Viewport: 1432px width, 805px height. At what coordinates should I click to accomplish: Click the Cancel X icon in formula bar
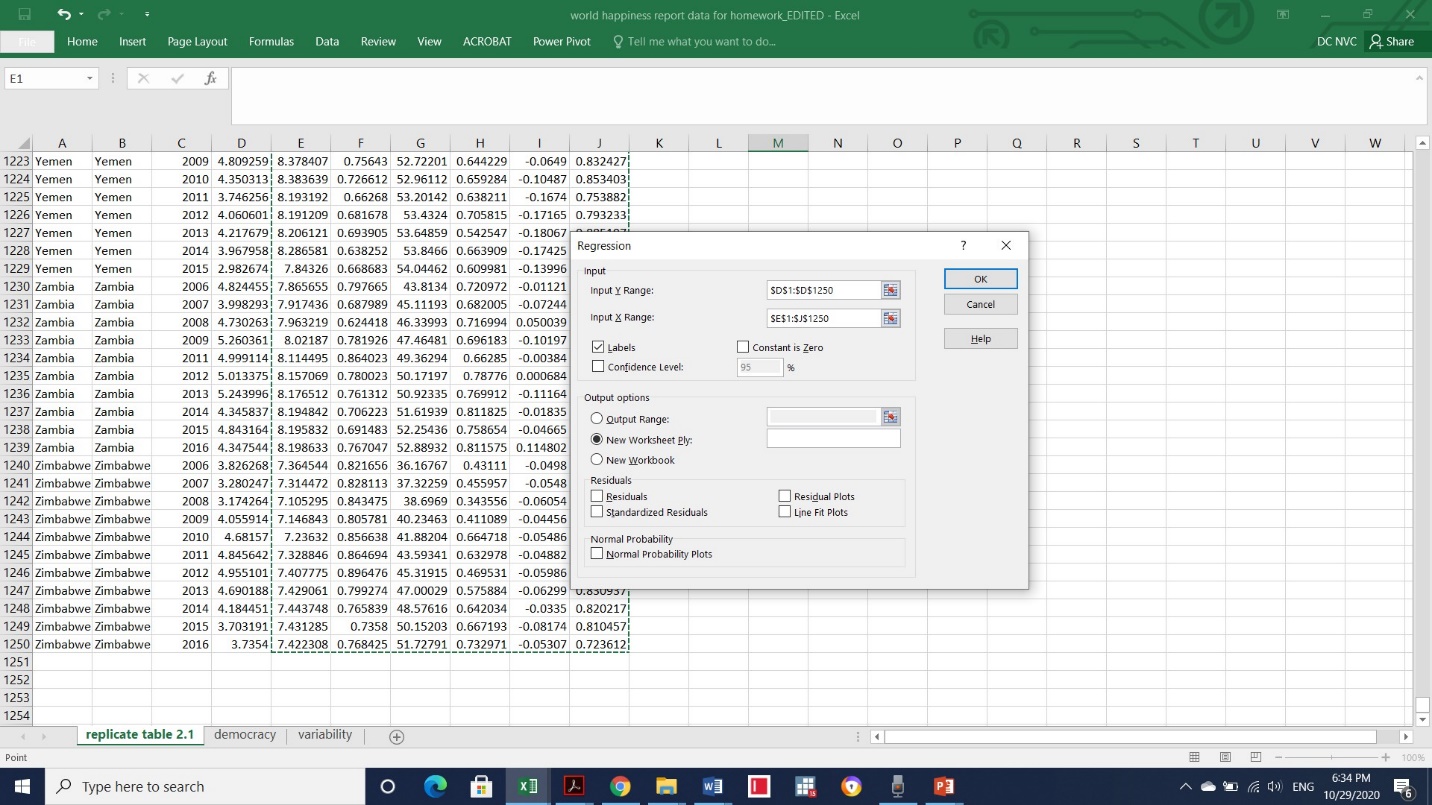coord(144,78)
